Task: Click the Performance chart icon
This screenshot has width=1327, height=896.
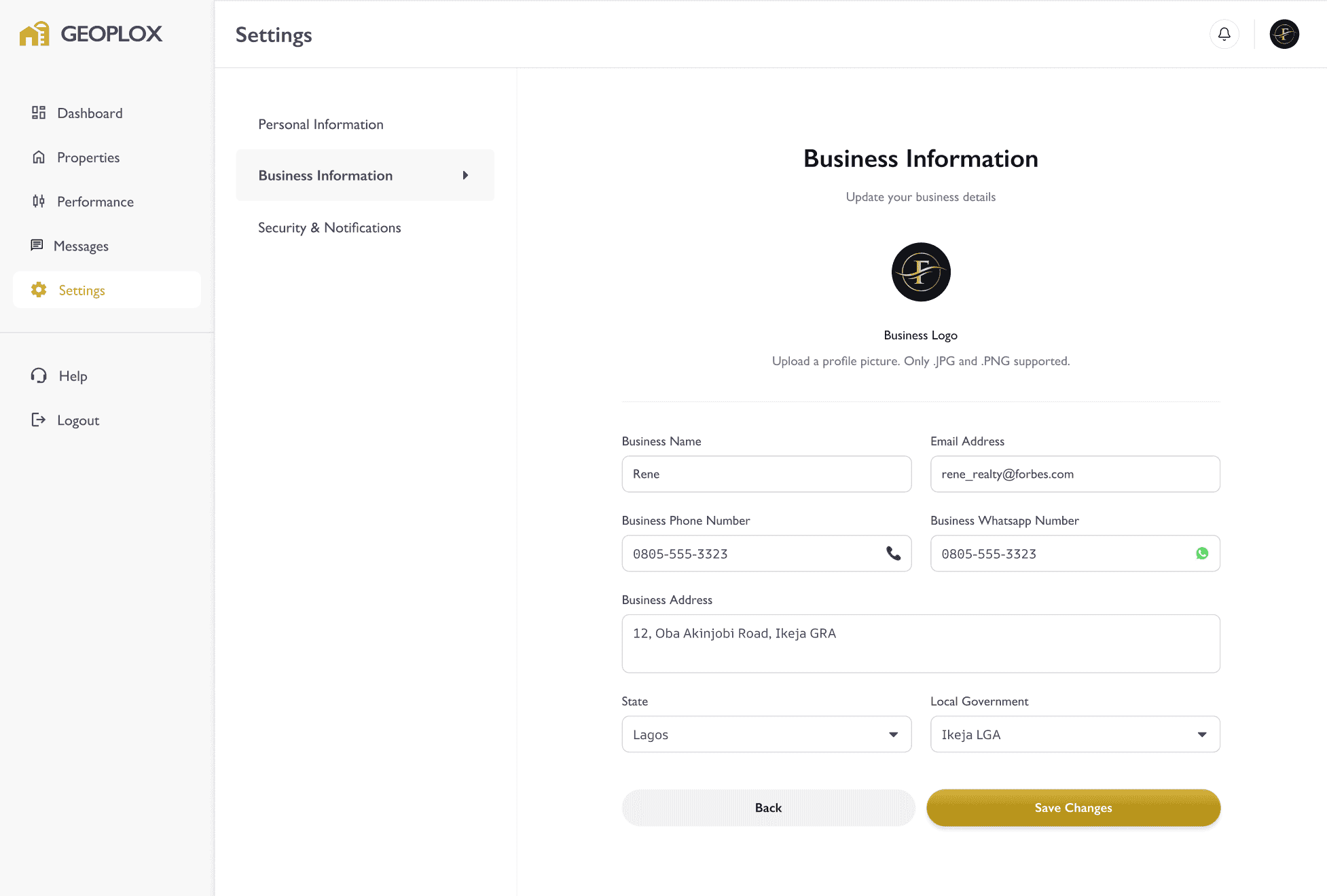Action: pos(39,201)
